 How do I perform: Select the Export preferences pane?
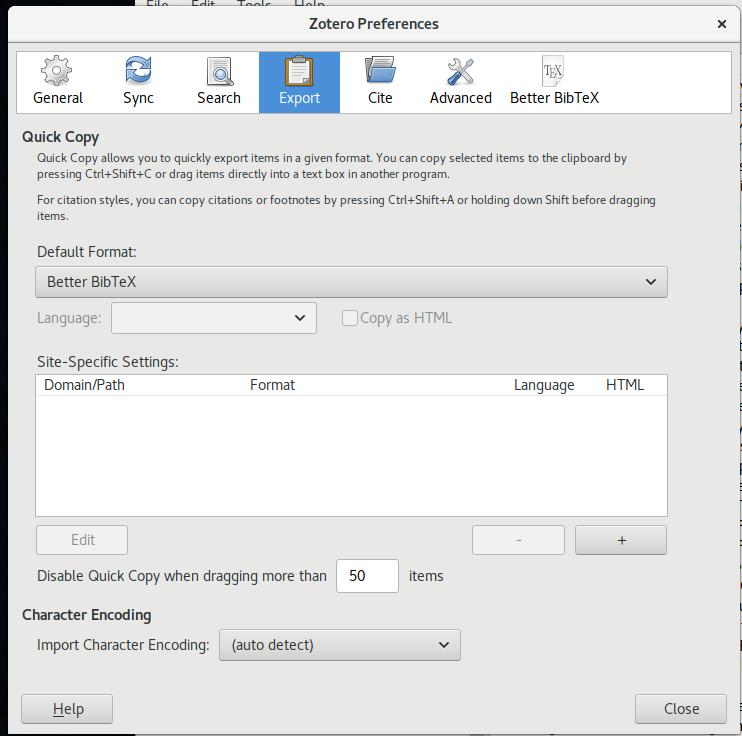[x=299, y=82]
